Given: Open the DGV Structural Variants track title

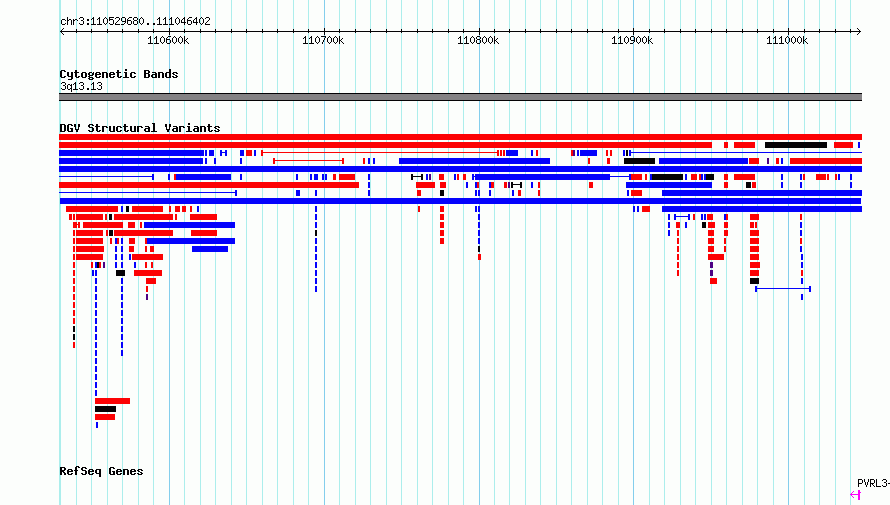Looking at the screenshot, I should tap(140, 128).
